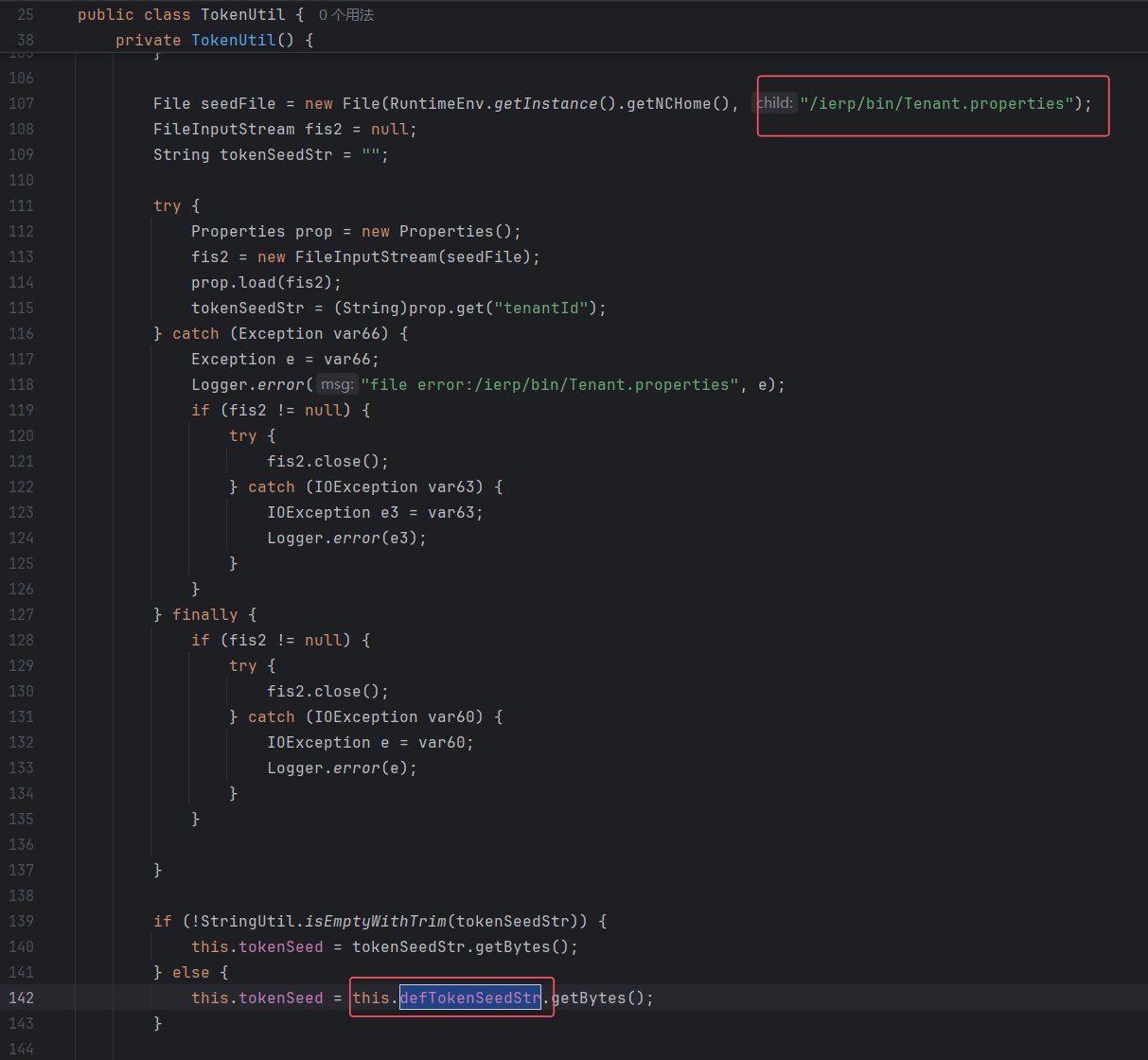Select the RuntimeEnv class reference
The height and width of the screenshot is (1060, 1148).
[436, 103]
